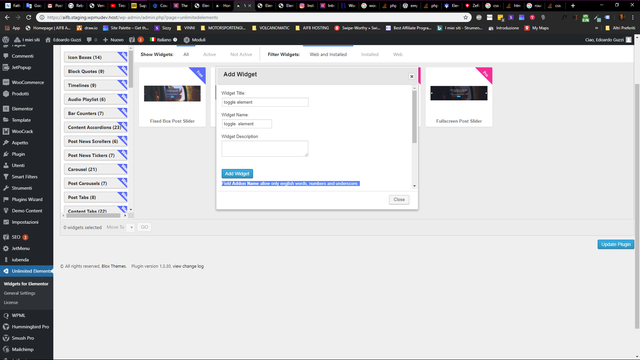Open WooCrack in the sidebar
The height and width of the screenshot is (360, 640).
[22, 131]
